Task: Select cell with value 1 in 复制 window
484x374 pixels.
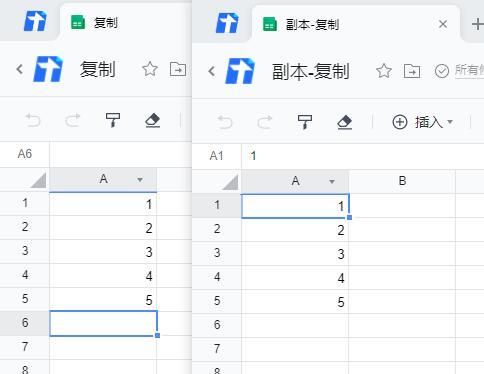Action: click(103, 204)
